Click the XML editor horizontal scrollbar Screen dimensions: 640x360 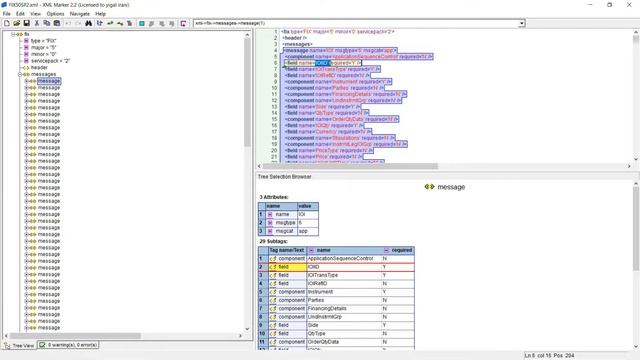point(350,167)
